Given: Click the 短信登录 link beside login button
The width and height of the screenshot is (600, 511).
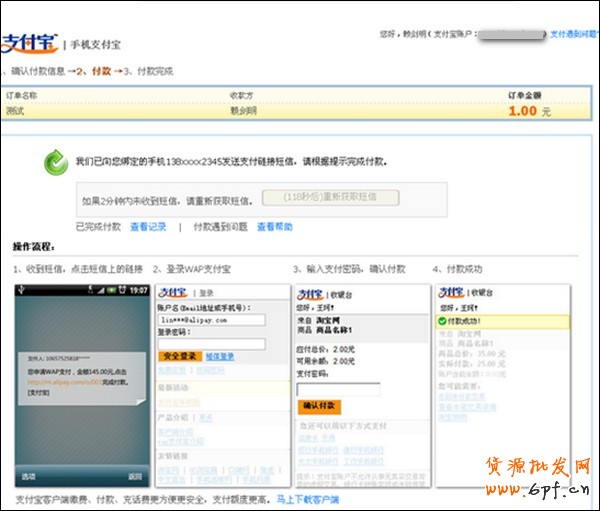Looking at the screenshot, I should (220, 356).
